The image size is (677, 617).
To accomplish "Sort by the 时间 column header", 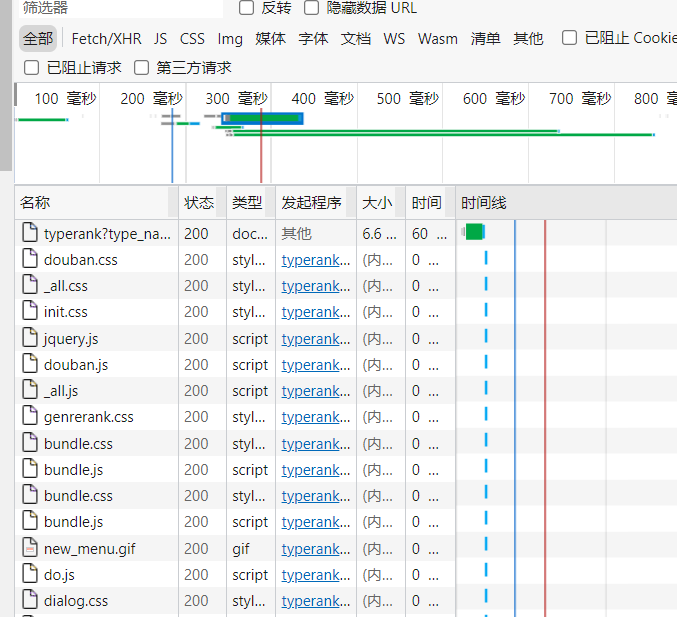I will (x=430, y=203).
